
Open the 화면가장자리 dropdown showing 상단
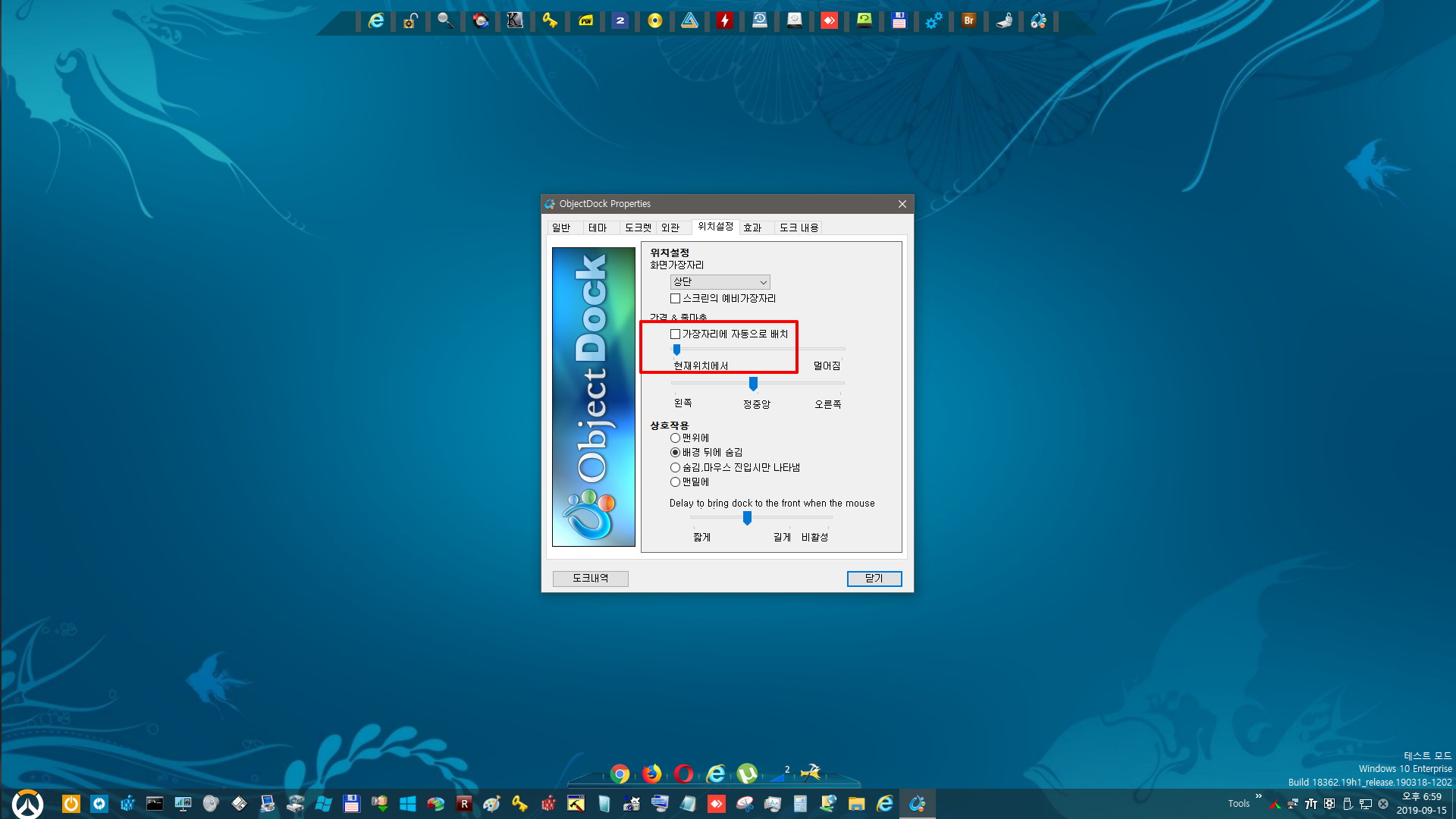pyautogui.click(x=720, y=282)
